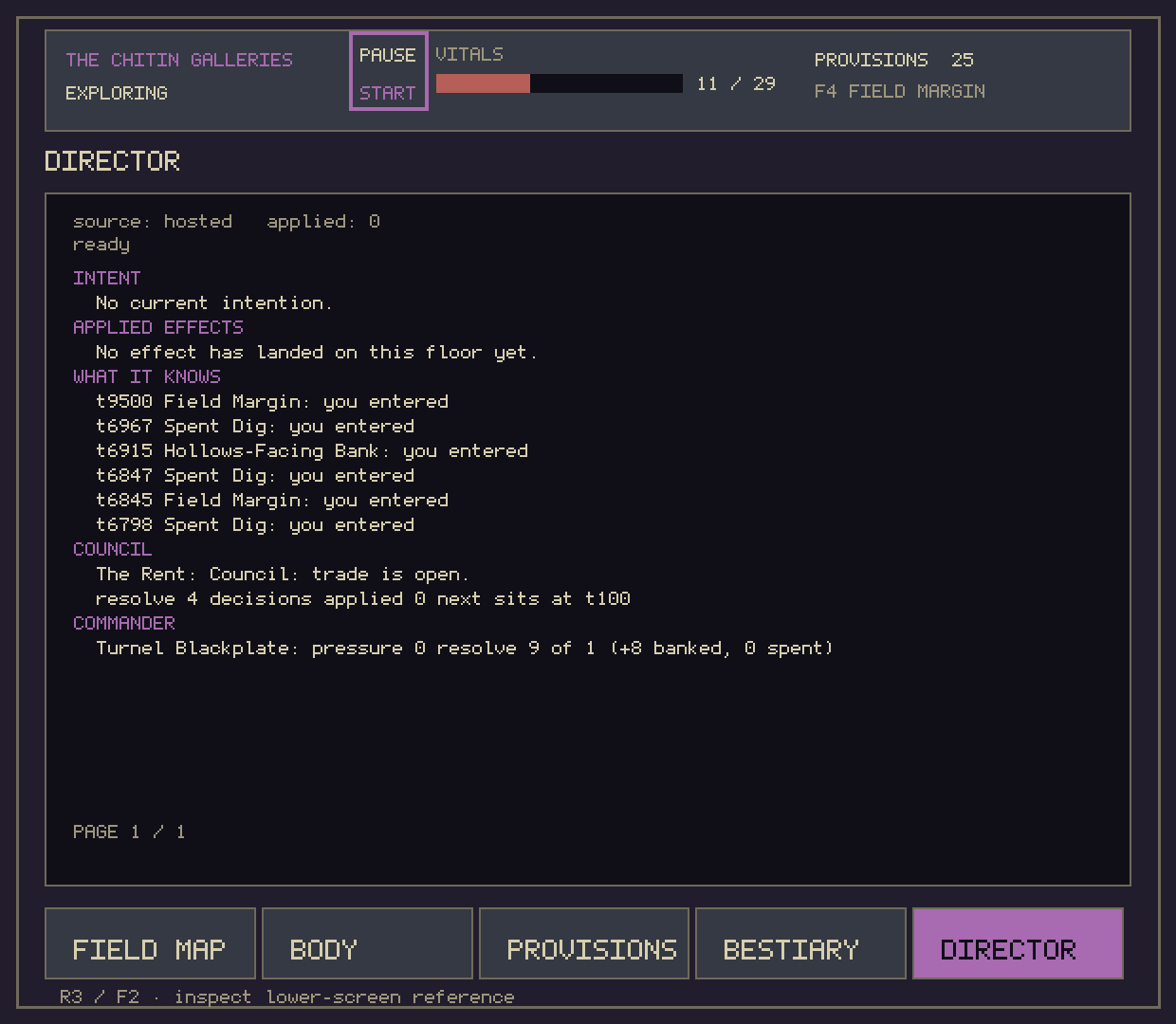Click the PROVISIONS 25 counter
Screen dimensions: 1176x1024
pyautogui.click(x=893, y=60)
